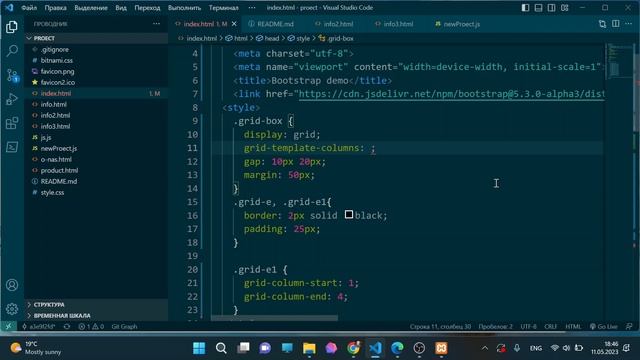Click the Synchronize Changes icon in status bar
The width and height of the screenshot is (640, 360).
click(x=67, y=327)
